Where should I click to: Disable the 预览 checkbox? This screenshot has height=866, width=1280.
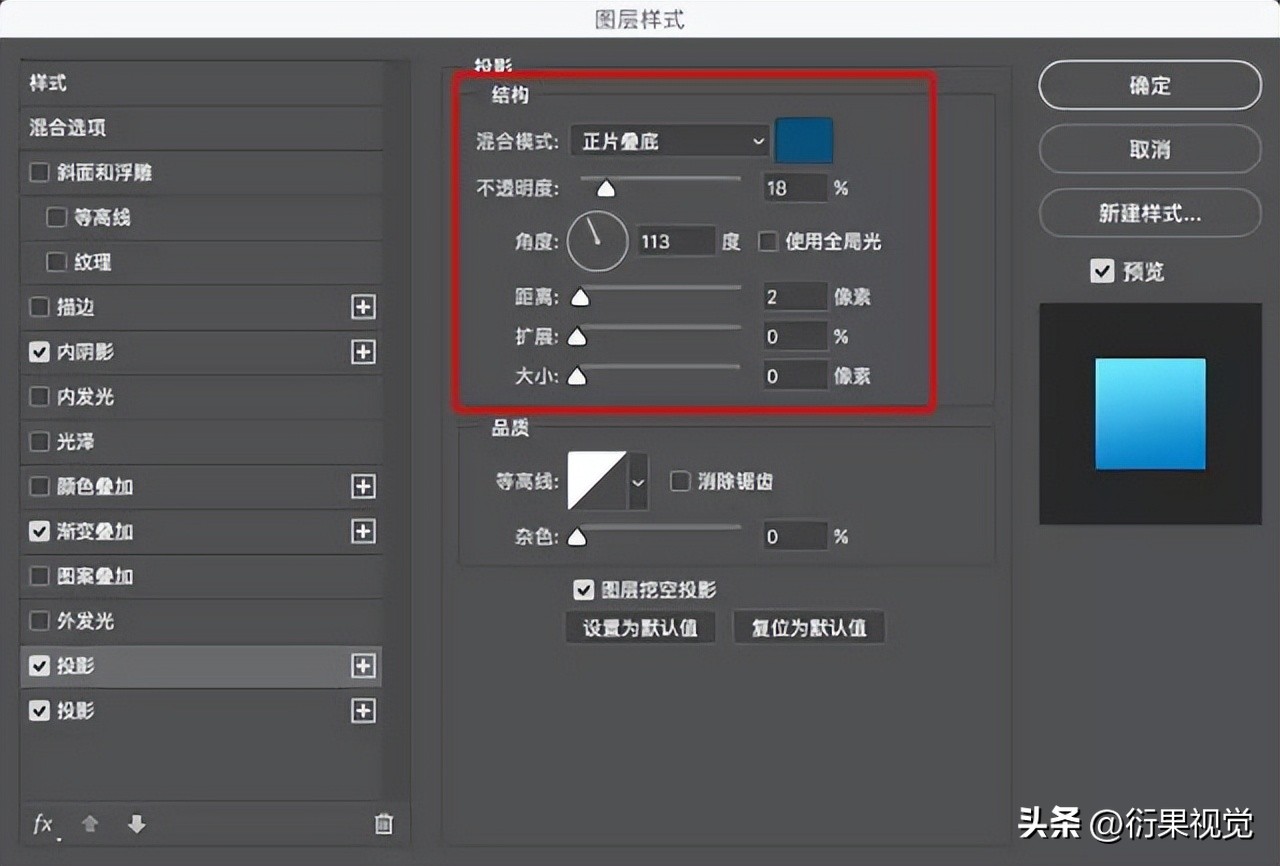tap(1101, 270)
